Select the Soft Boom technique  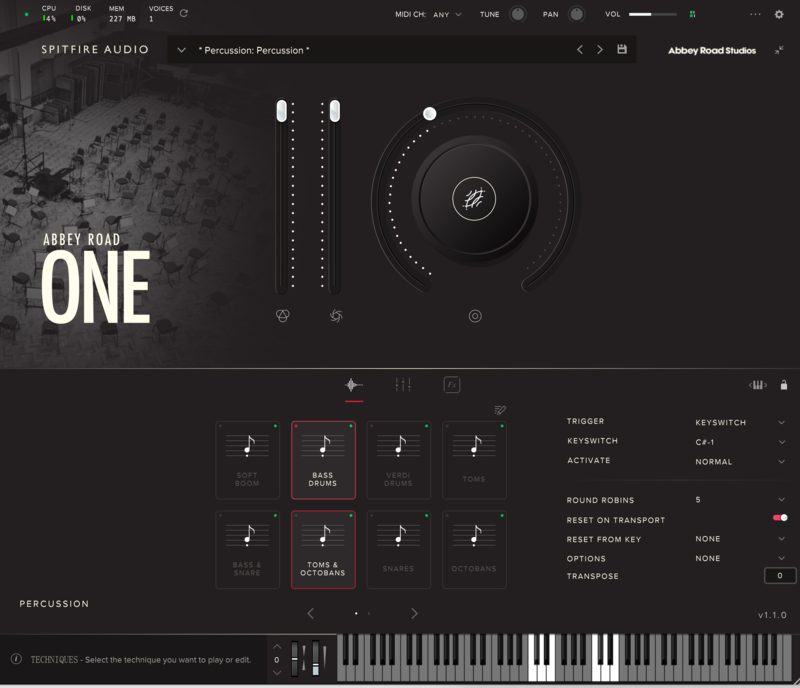point(247,460)
